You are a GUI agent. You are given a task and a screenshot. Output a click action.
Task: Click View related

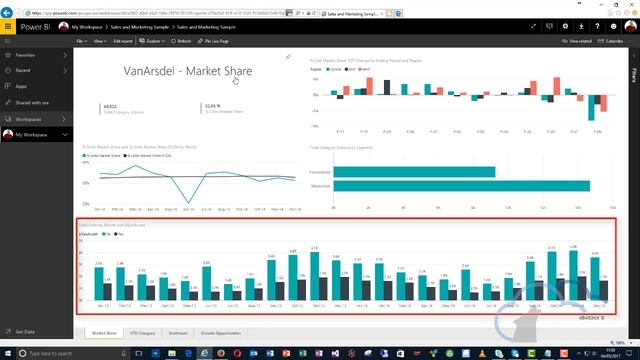click(x=577, y=41)
